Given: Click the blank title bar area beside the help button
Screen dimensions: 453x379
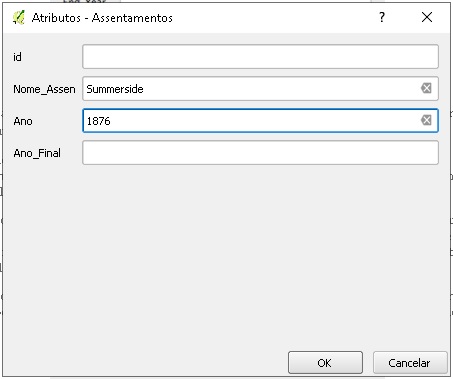Looking at the screenshot, I should click(273, 17).
